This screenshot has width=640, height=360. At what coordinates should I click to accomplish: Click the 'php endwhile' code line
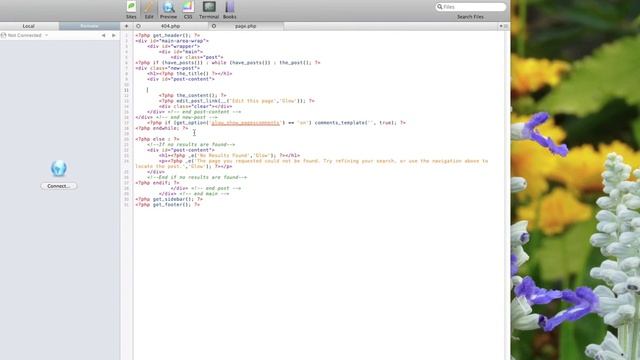(162, 128)
